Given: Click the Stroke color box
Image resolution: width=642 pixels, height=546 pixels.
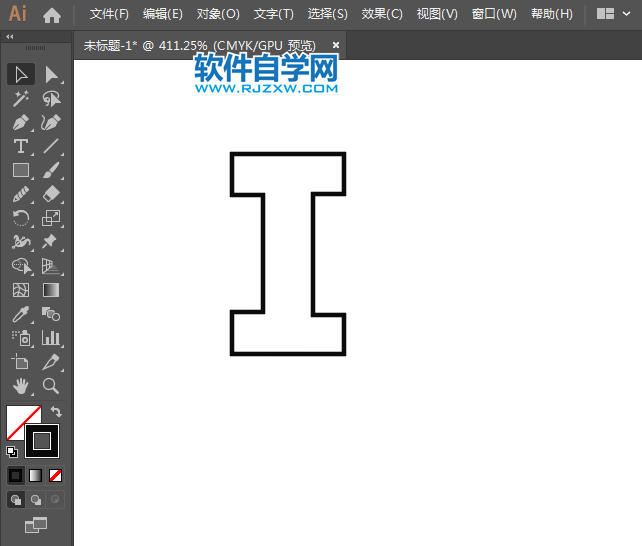Looking at the screenshot, I should [x=42, y=441].
